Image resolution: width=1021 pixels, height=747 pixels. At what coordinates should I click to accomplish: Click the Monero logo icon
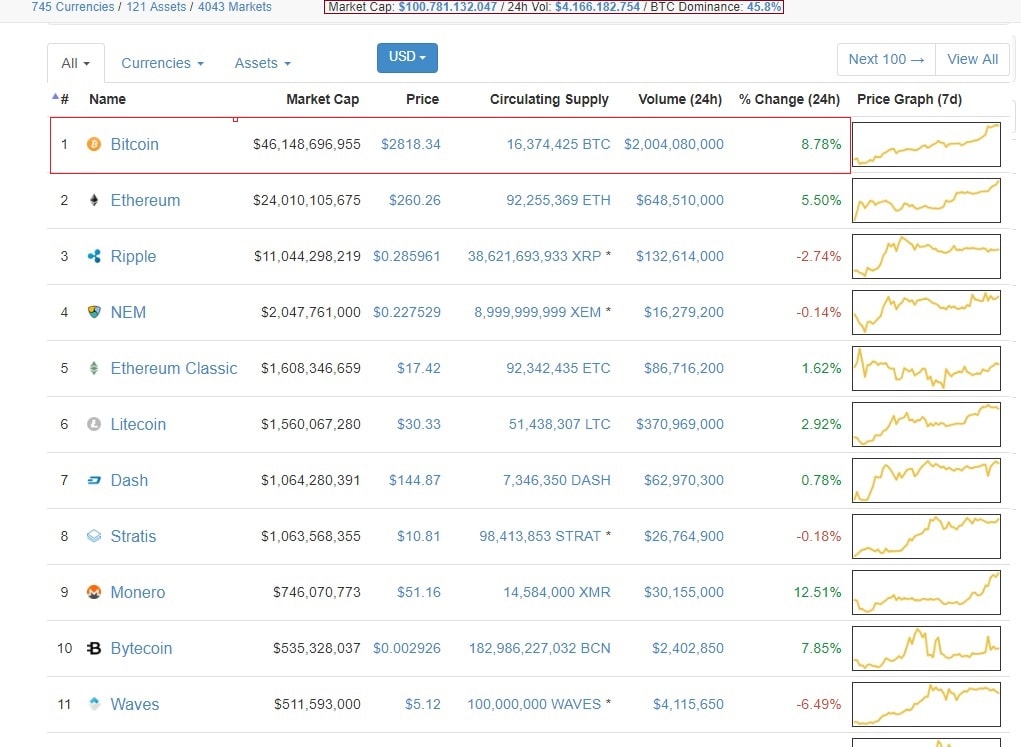click(x=94, y=592)
